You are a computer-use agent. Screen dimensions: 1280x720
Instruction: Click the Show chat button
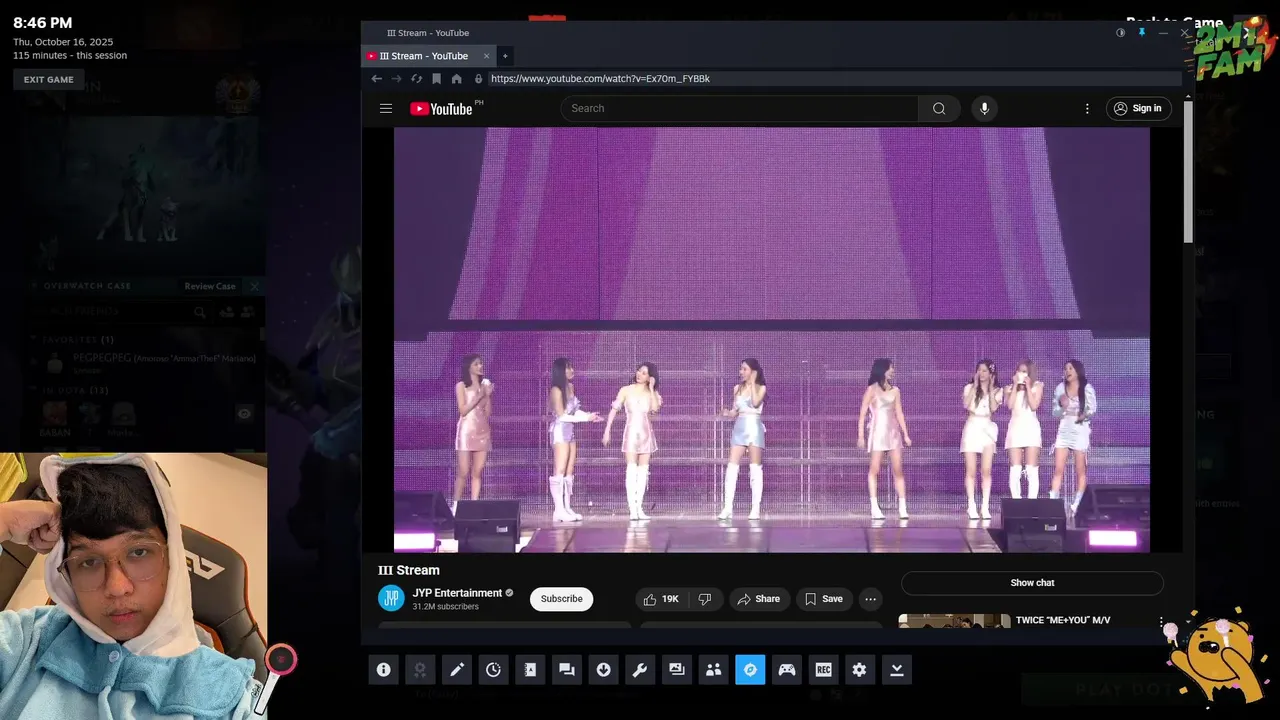click(1032, 583)
